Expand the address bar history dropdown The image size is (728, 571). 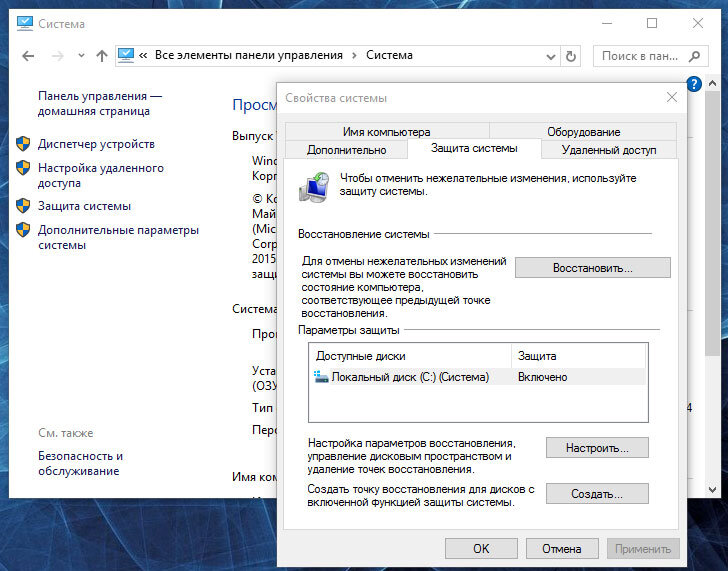(x=551, y=57)
